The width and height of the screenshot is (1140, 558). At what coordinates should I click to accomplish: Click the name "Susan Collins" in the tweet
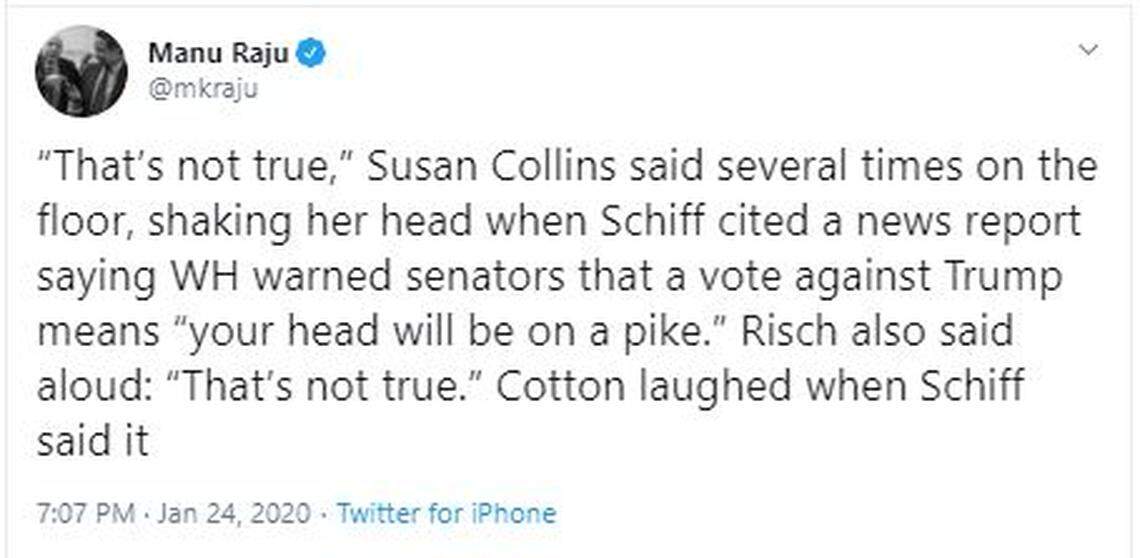(x=480, y=166)
